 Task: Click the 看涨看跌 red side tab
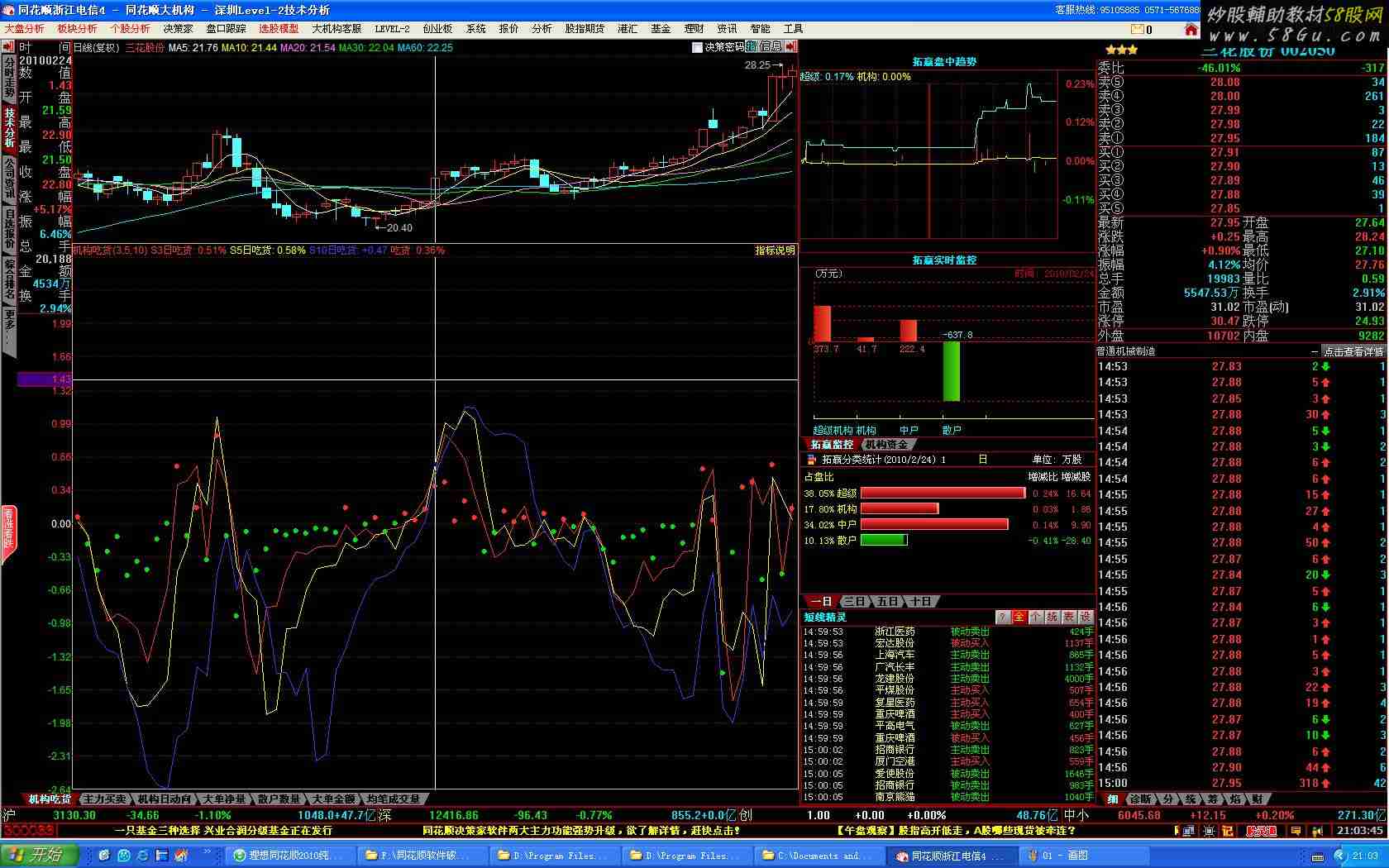pos(8,535)
